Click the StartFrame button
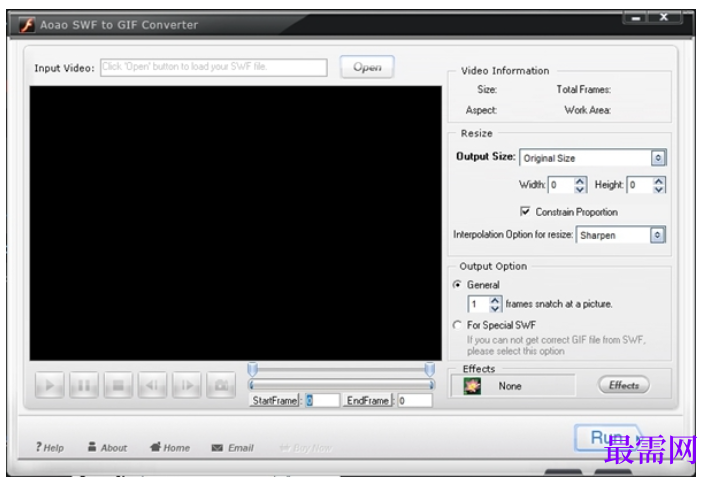The width and height of the screenshot is (716, 481). click(275, 401)
